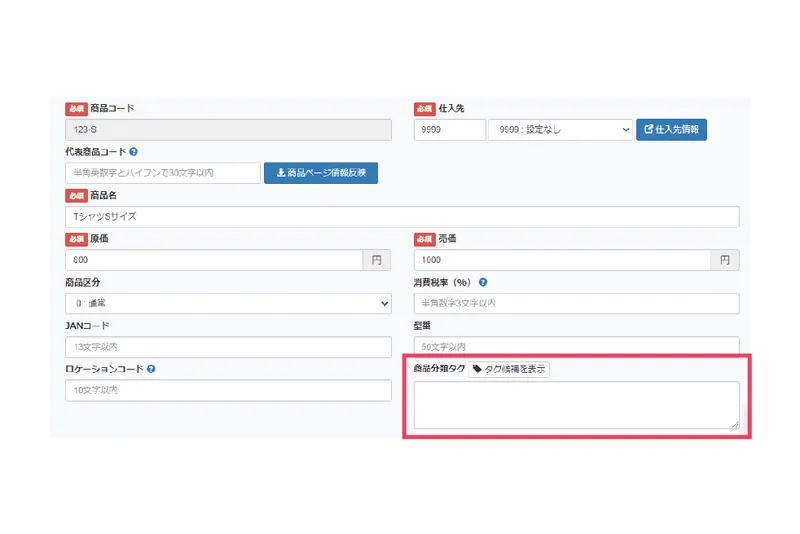The height and width of the screenshot is (534, 800).
Task: Click help icon beside 代表商品コード
Action: point(134,151)
